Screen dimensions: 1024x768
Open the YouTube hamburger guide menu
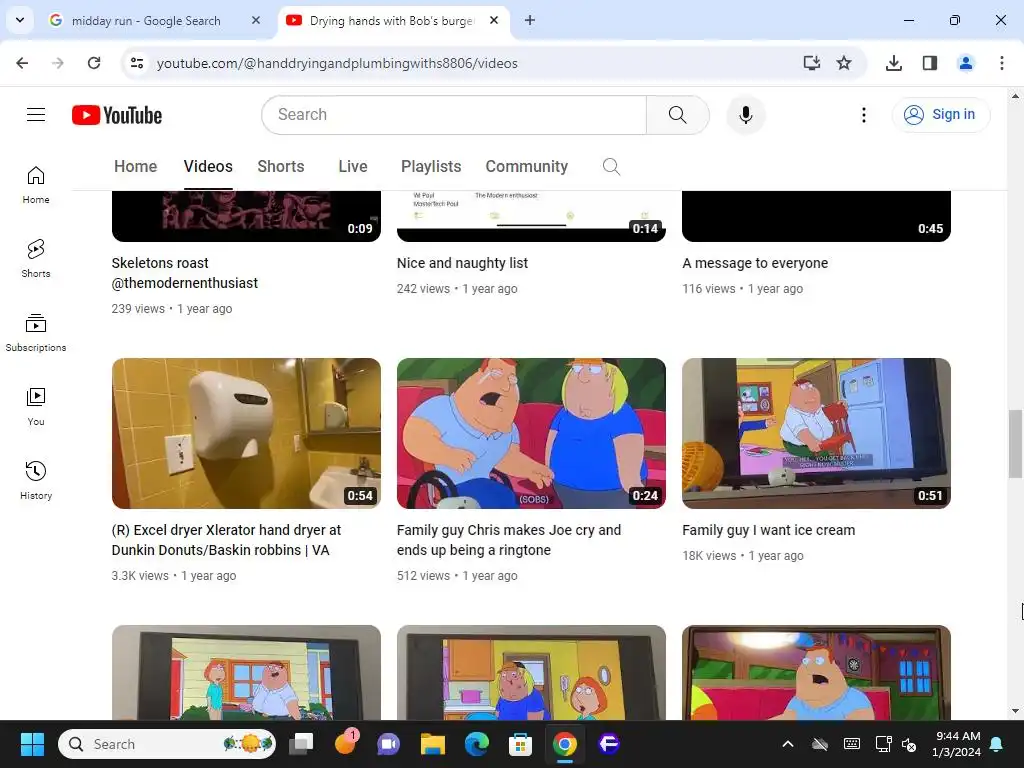(36, 115)
